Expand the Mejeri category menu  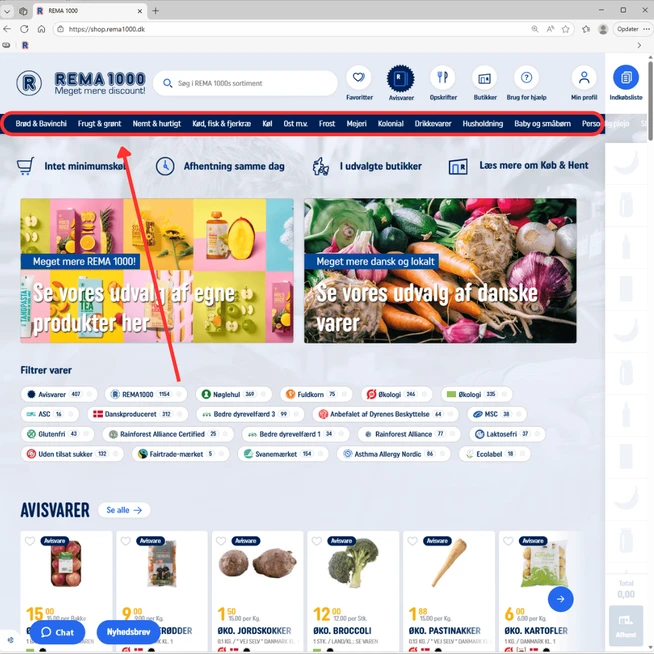coord(355,124)
